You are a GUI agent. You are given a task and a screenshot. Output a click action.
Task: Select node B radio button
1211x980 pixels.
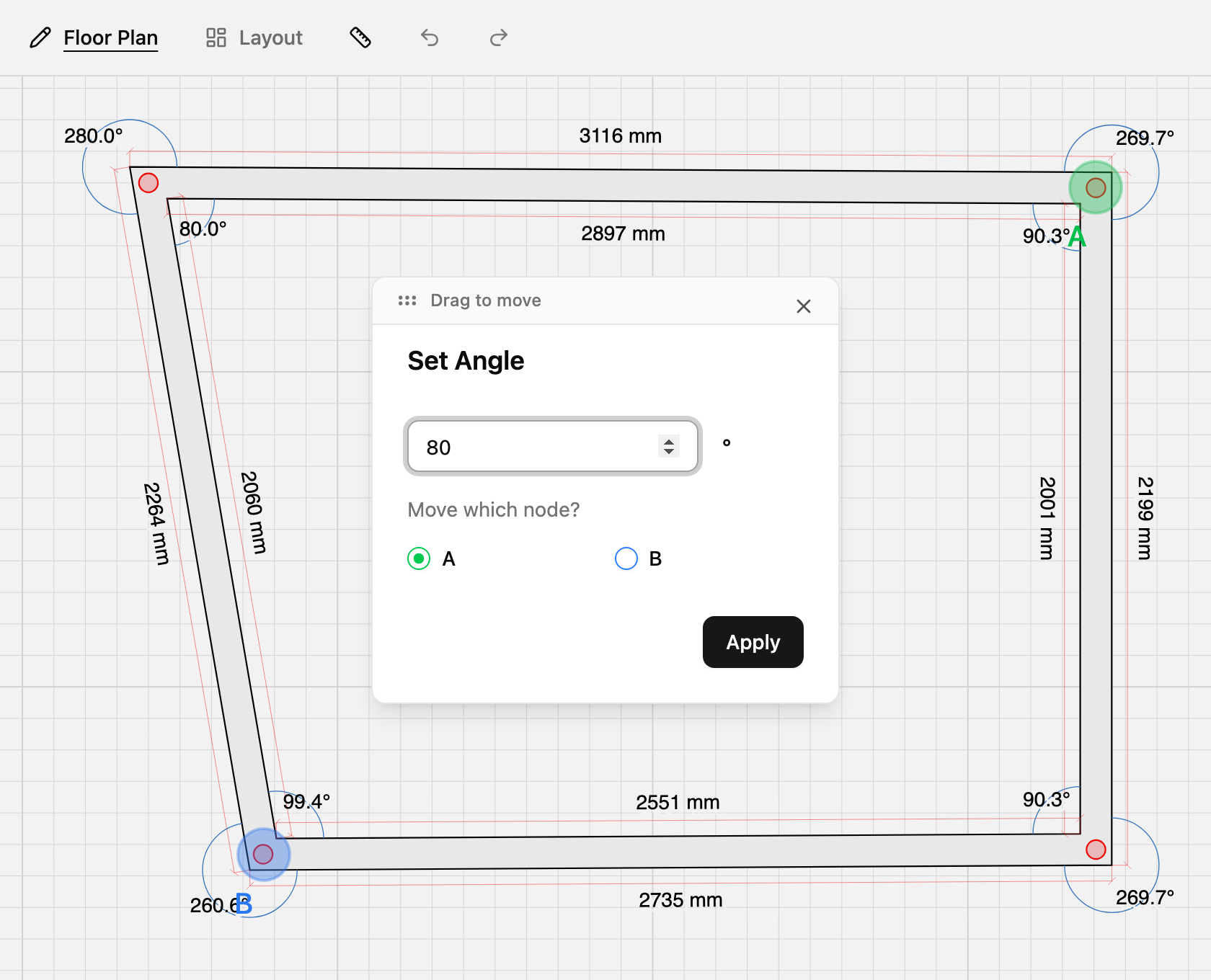pos(626,558)
